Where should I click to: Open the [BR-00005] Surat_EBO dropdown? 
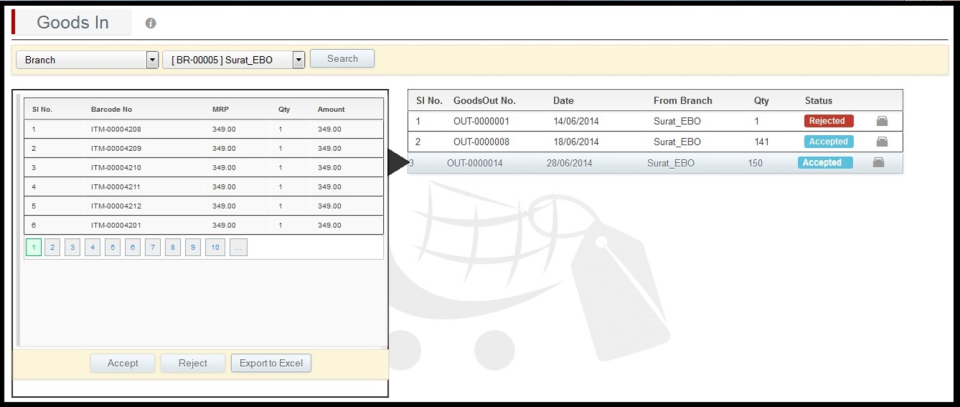click(x=299, y=60)
